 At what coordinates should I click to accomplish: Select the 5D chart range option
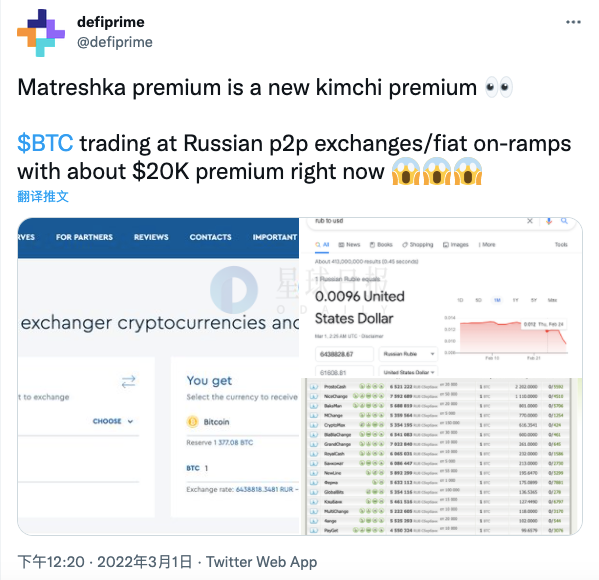click(x=478, y=300)
